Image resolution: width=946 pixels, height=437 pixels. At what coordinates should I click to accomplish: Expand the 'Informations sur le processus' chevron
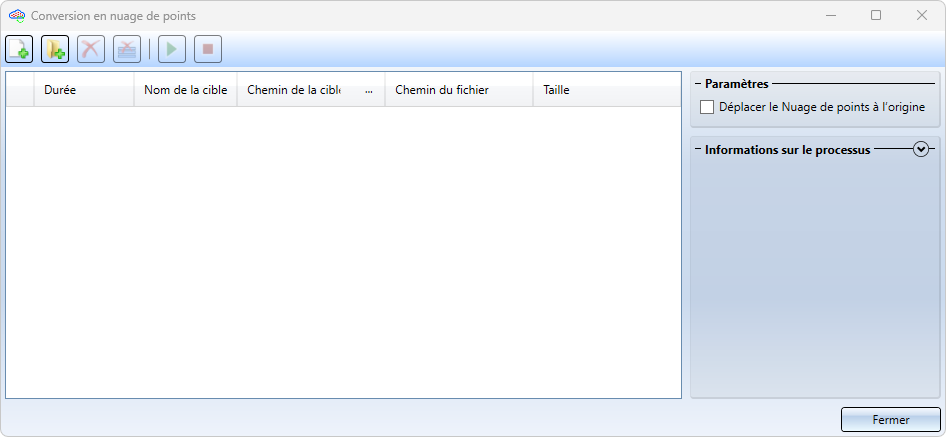(921, 149)
